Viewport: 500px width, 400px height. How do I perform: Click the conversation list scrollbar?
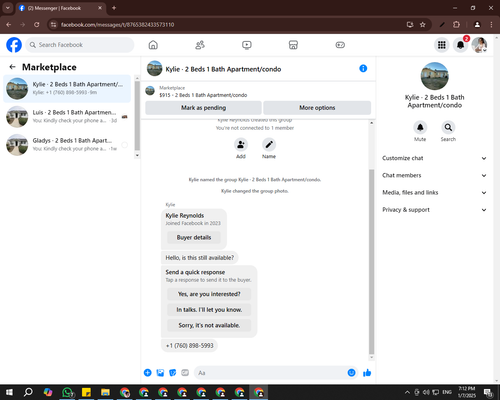coord(137,116)
